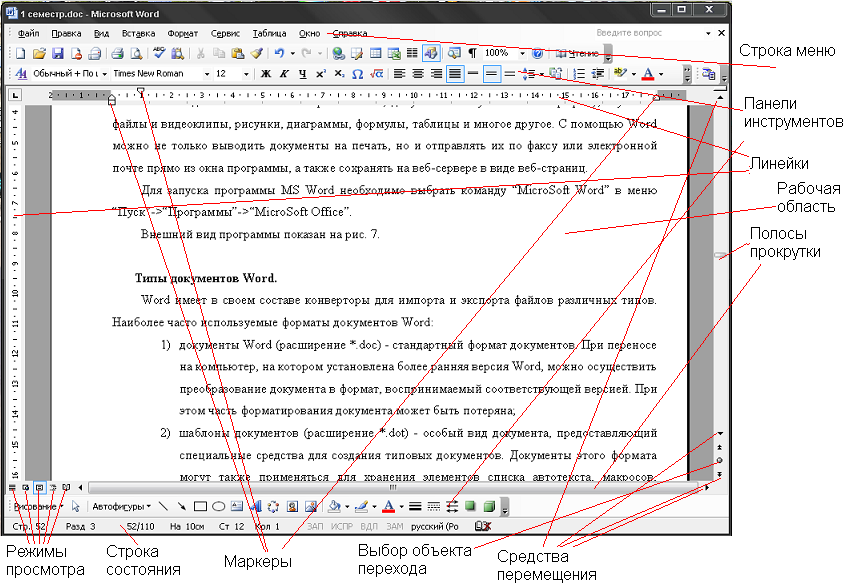Click the Cut scissors icon
This screenshot has height=585, width=847.
click(x=200, y=53)
